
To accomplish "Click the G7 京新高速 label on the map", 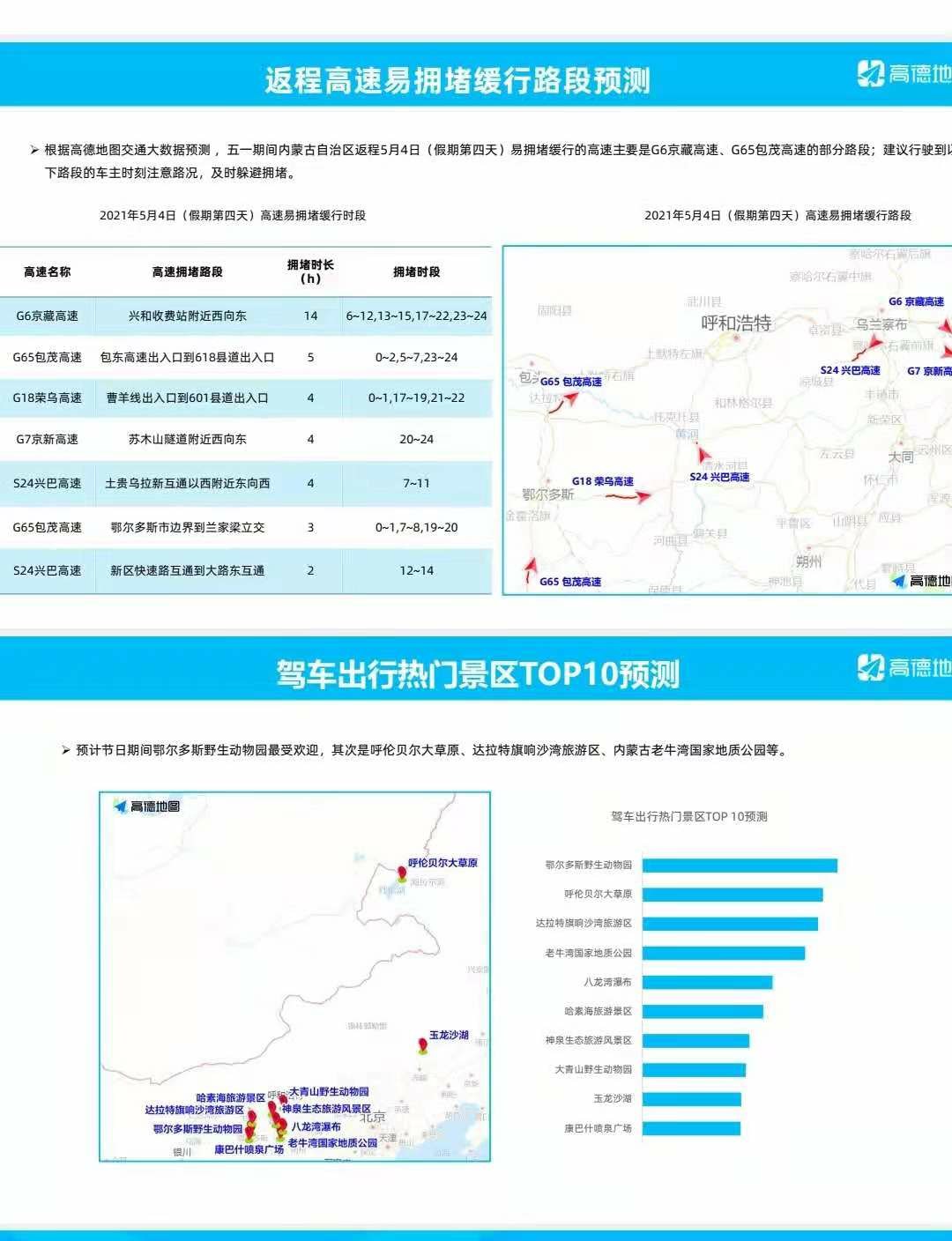I will [928, 372].
